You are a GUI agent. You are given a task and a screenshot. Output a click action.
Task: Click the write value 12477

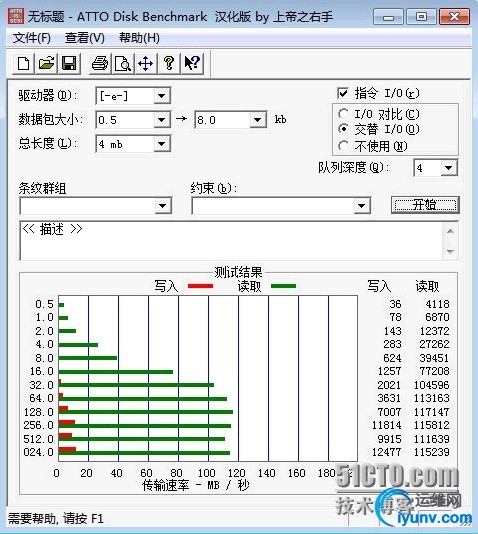pos(386,452)
